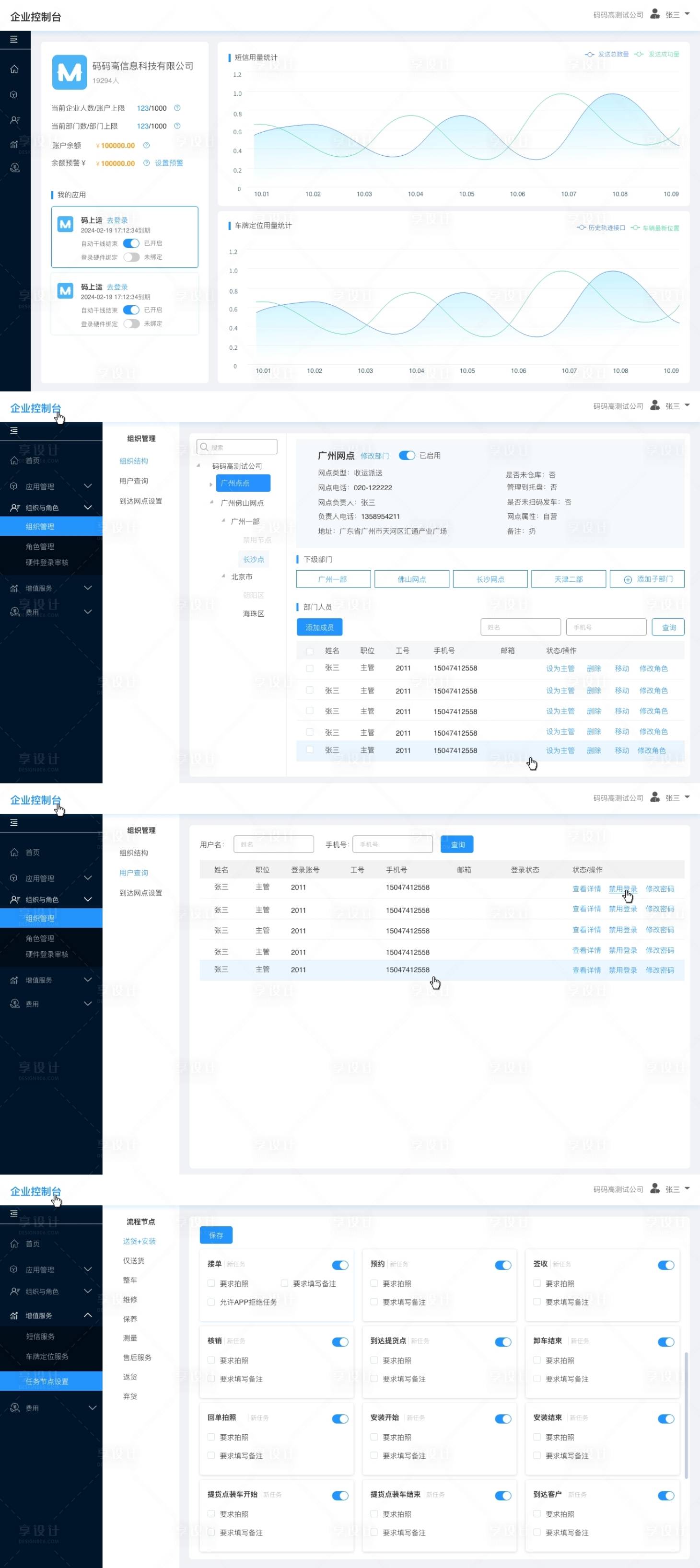Collapse 增值服务 chevron on 流程节点 screen sidebar
Viewport: 700px width, 1568px height.
pyautogui.click(x=88, y=1315)
